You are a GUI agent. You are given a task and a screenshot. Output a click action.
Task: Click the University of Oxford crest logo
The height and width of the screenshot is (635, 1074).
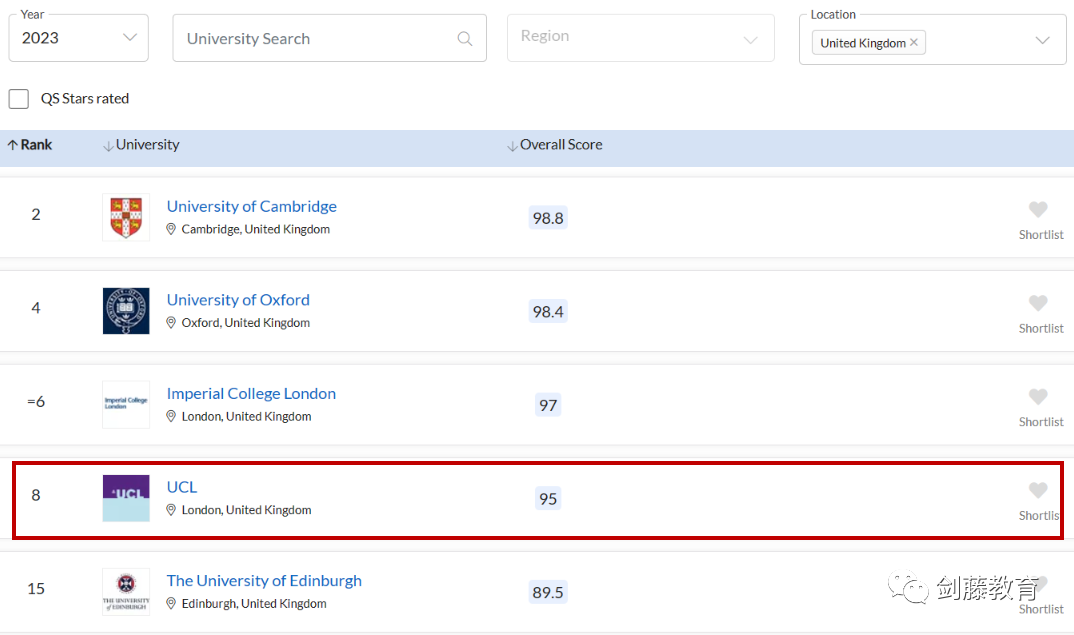126,311
